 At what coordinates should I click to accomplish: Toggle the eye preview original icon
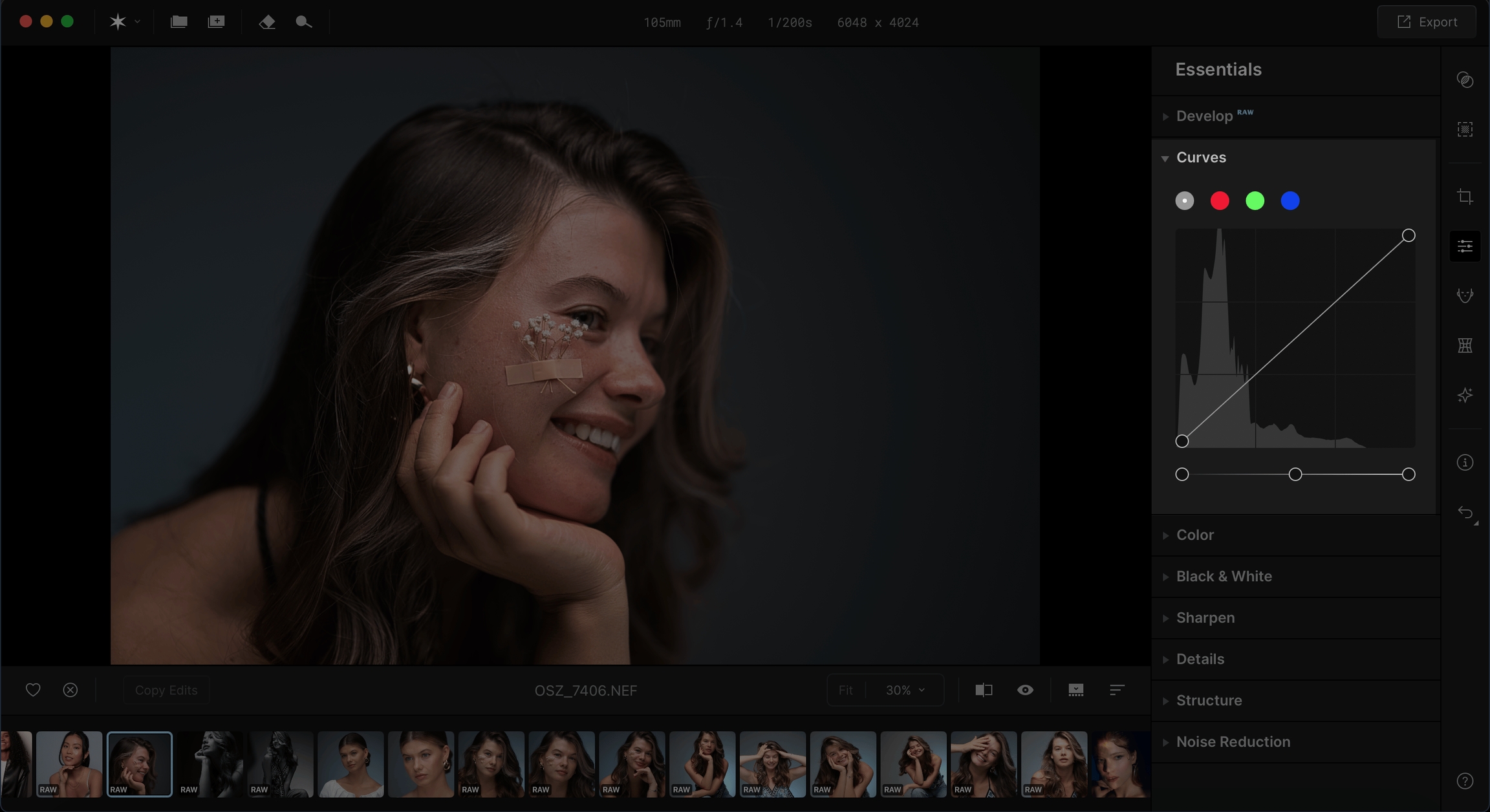1025,690
